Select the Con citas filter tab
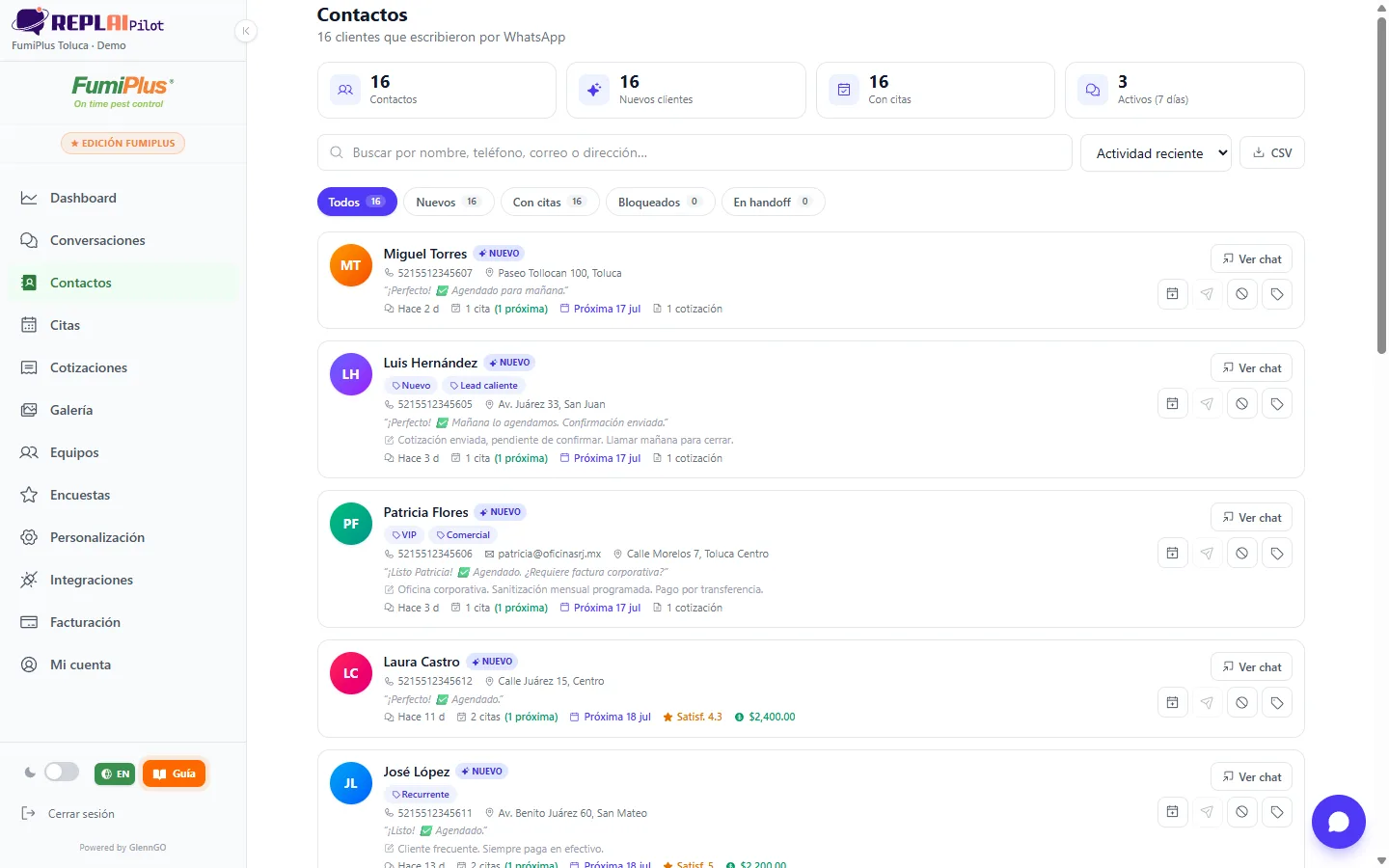The height and width of the screenshot is (868, 1389). [550, 202]
